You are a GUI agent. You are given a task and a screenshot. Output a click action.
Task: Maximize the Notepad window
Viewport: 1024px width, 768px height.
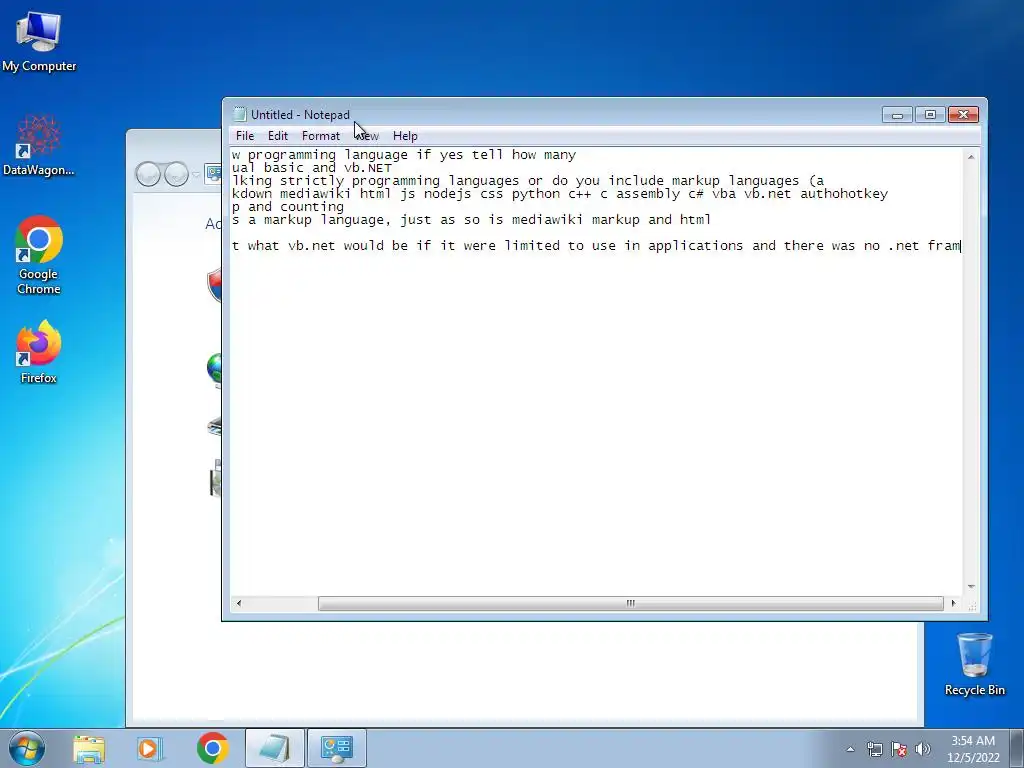[x=930, y=115]
